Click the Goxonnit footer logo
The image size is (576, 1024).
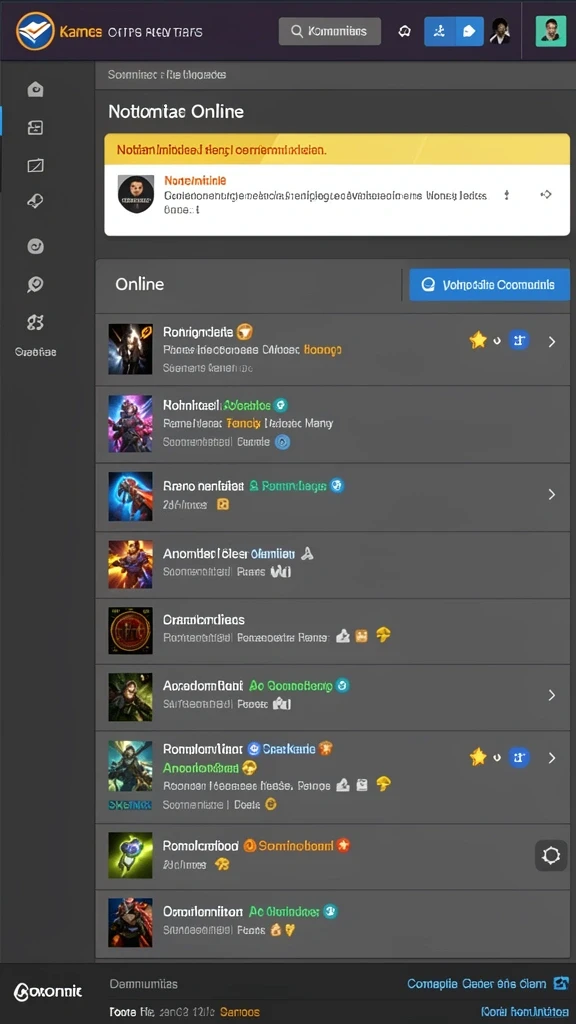point(48,991)
